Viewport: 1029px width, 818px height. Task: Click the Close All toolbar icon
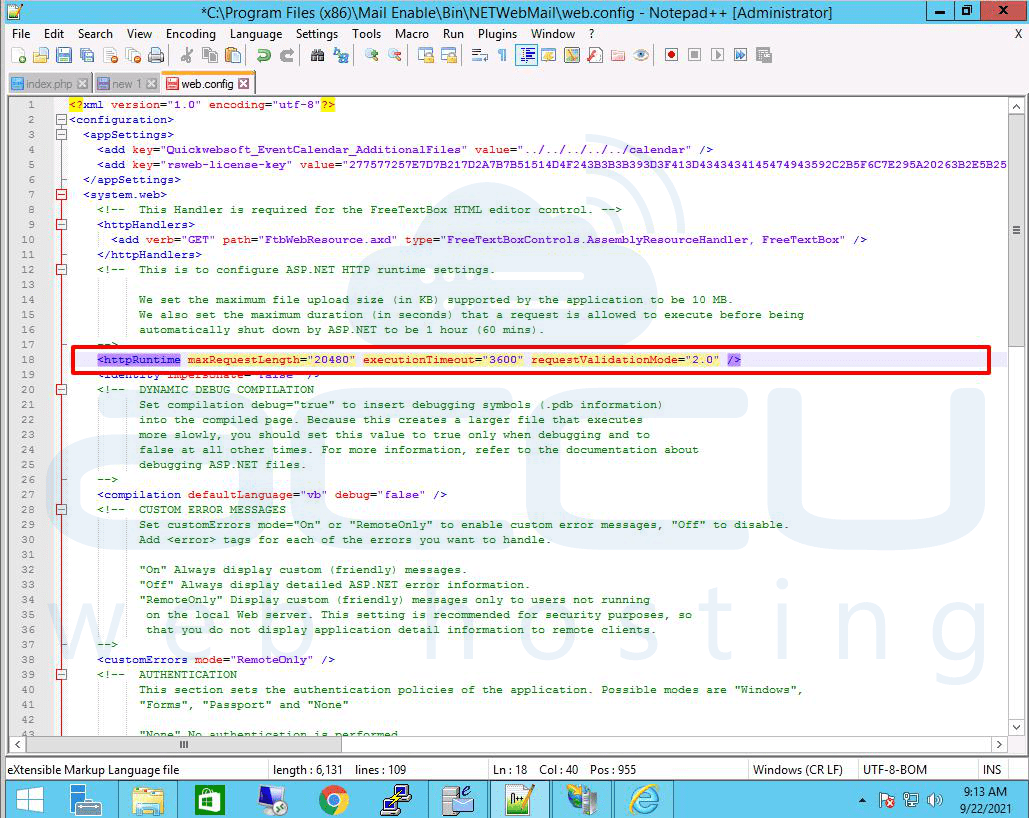click(x=133, y=56)
